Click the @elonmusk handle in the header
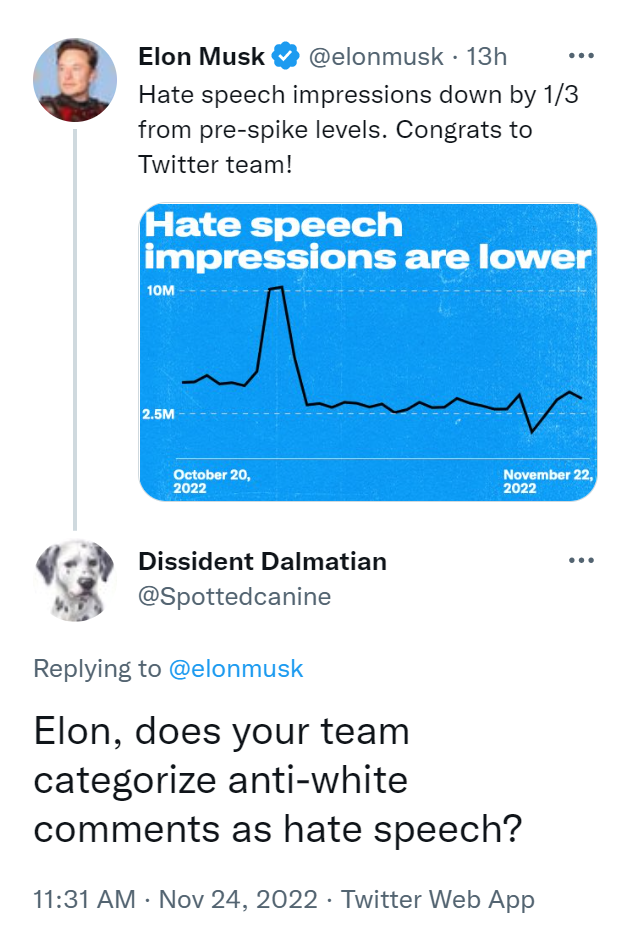 [x=375, y=57]
